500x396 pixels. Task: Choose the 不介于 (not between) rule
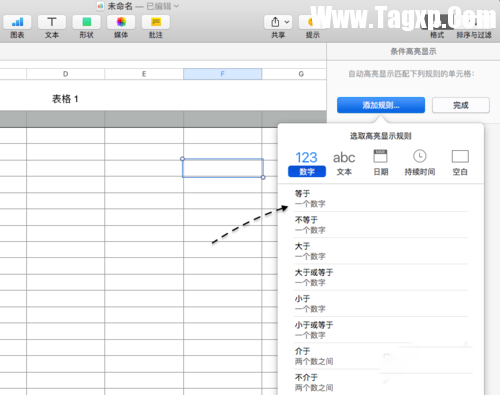(x=381, y=383)
